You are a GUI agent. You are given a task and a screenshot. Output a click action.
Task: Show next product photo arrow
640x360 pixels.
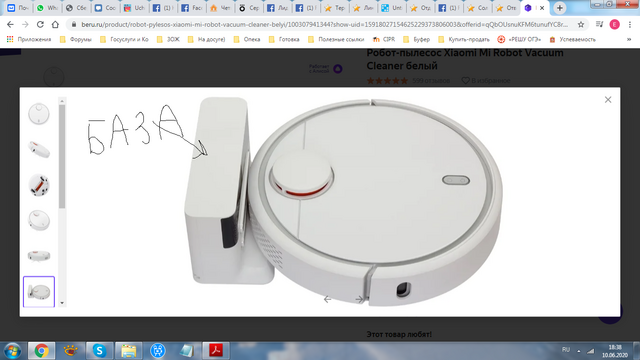359,300
